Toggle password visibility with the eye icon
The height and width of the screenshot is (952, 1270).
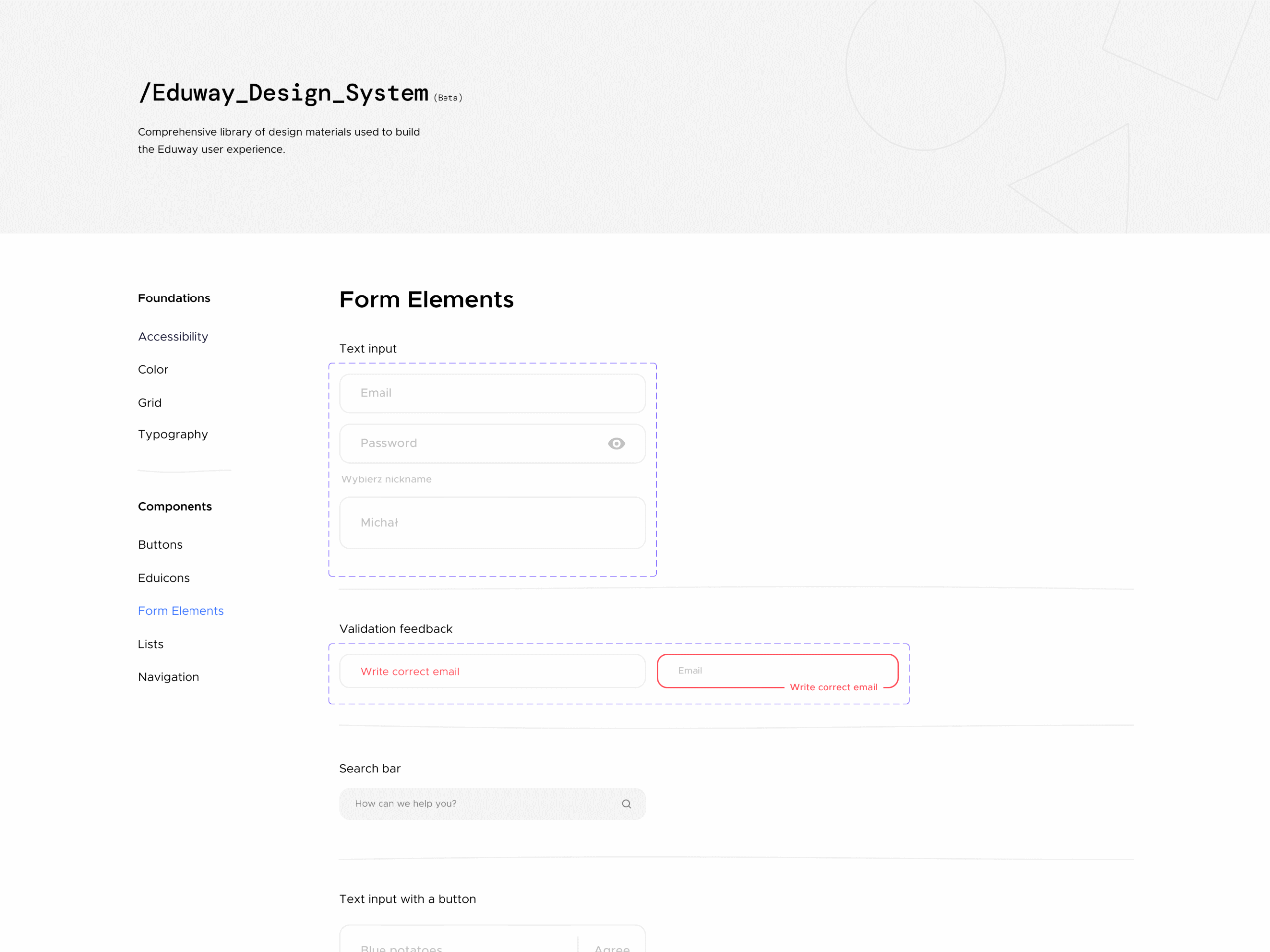[x=616, y=443]
